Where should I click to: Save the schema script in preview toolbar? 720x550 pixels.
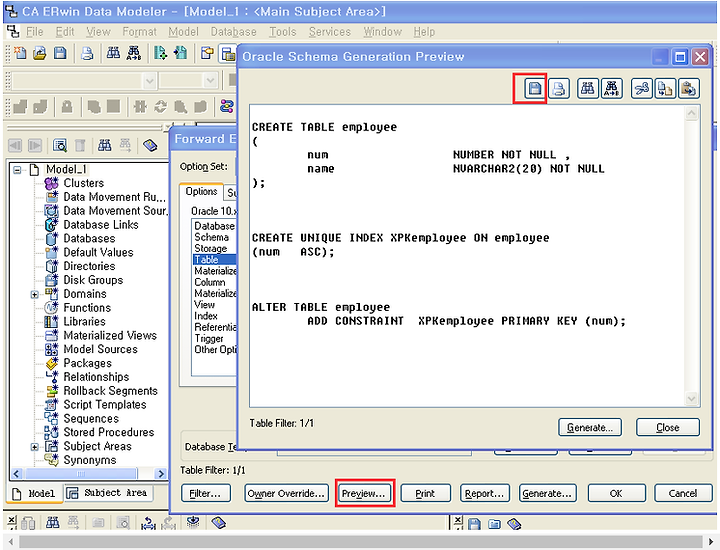pyautogui.click(x=534, y=88)
